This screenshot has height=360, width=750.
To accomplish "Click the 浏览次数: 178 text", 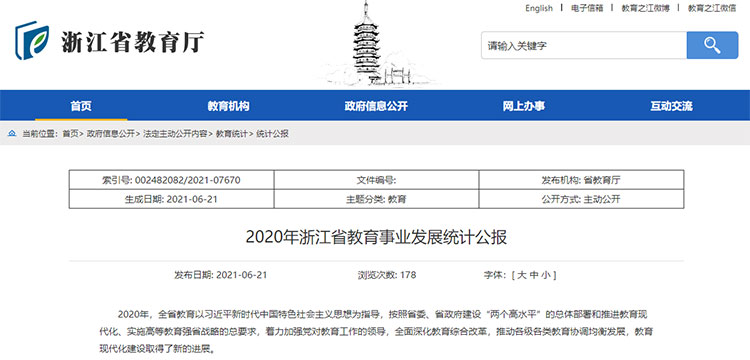I will coord(387,275).
